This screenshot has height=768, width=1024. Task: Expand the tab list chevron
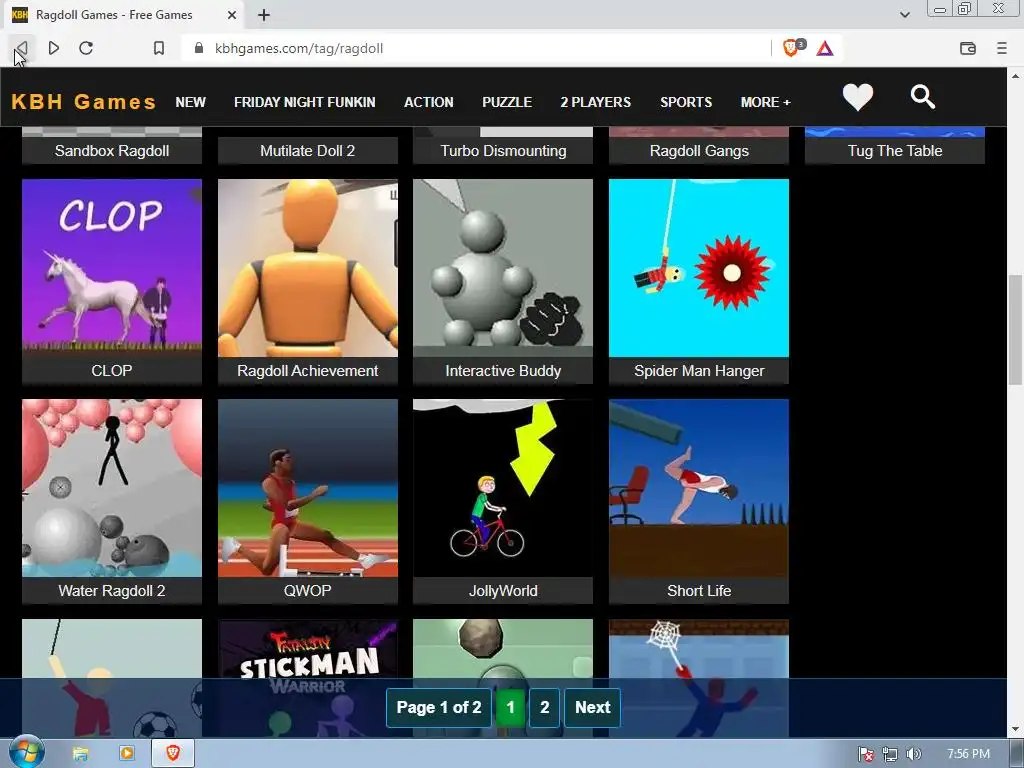[x=905, y=14]
